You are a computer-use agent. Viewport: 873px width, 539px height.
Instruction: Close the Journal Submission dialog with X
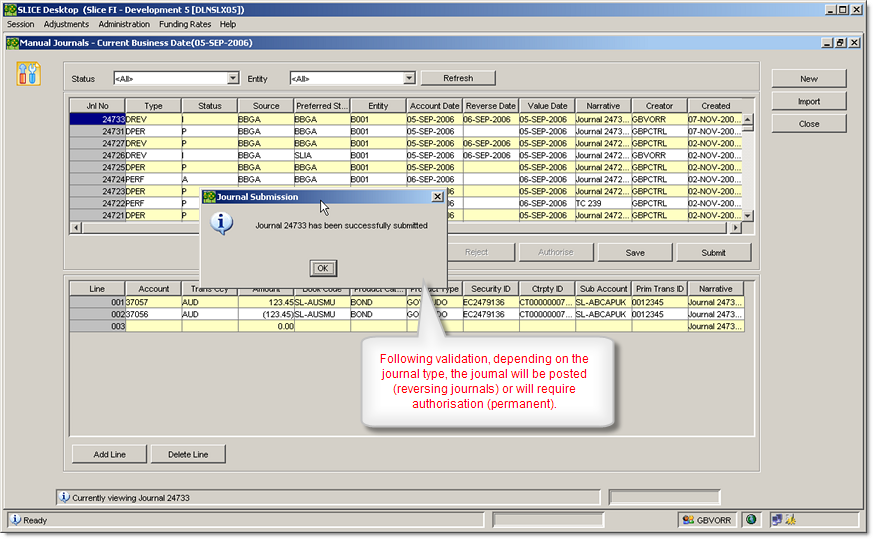[x=437, y=197]
